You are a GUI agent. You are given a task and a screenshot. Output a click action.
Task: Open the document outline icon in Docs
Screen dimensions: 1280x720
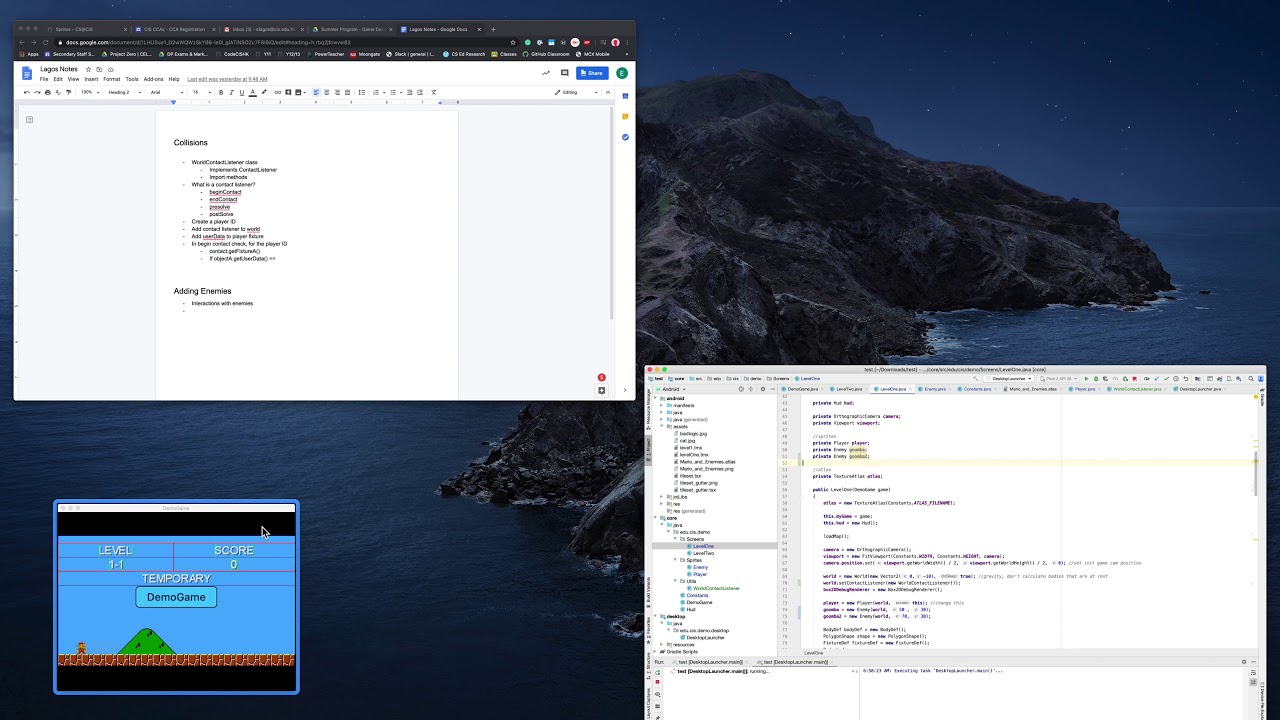[x=30, y=120]
